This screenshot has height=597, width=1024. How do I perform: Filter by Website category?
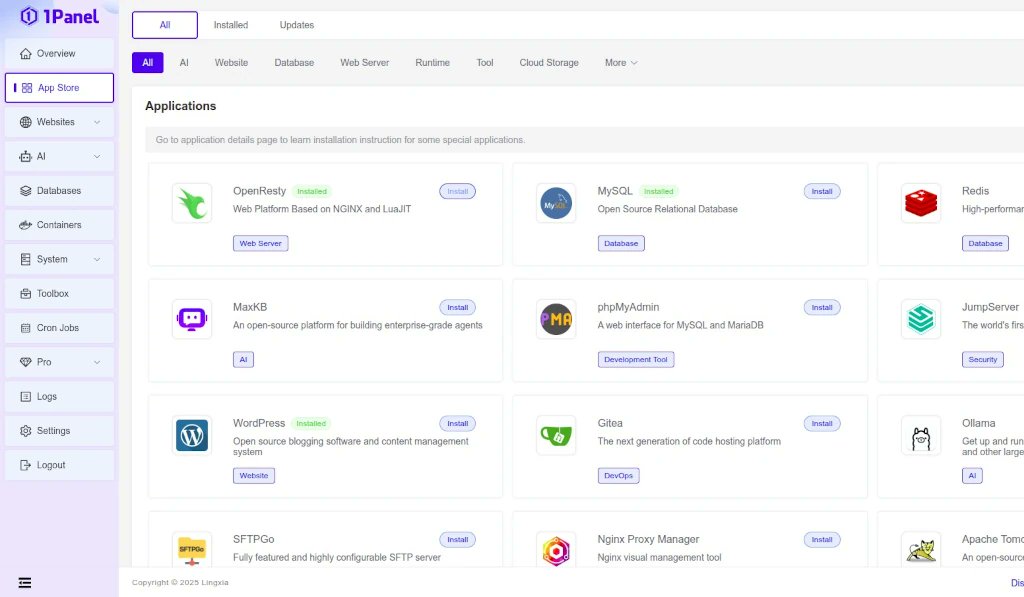tap(231, 63)
